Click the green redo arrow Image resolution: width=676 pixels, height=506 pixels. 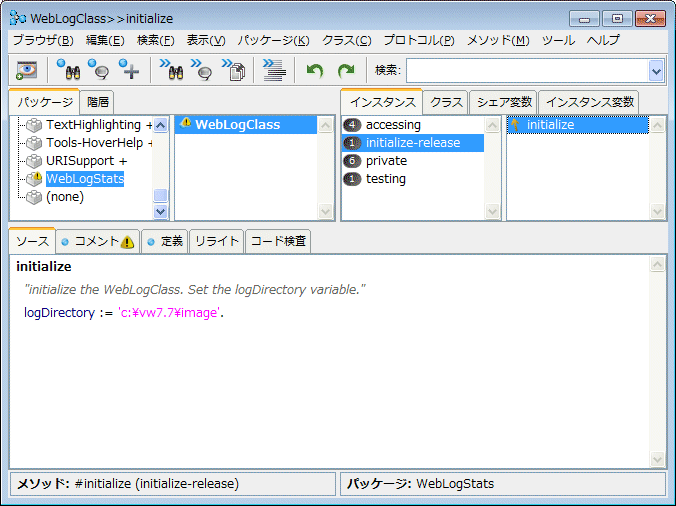click(346, 70)
